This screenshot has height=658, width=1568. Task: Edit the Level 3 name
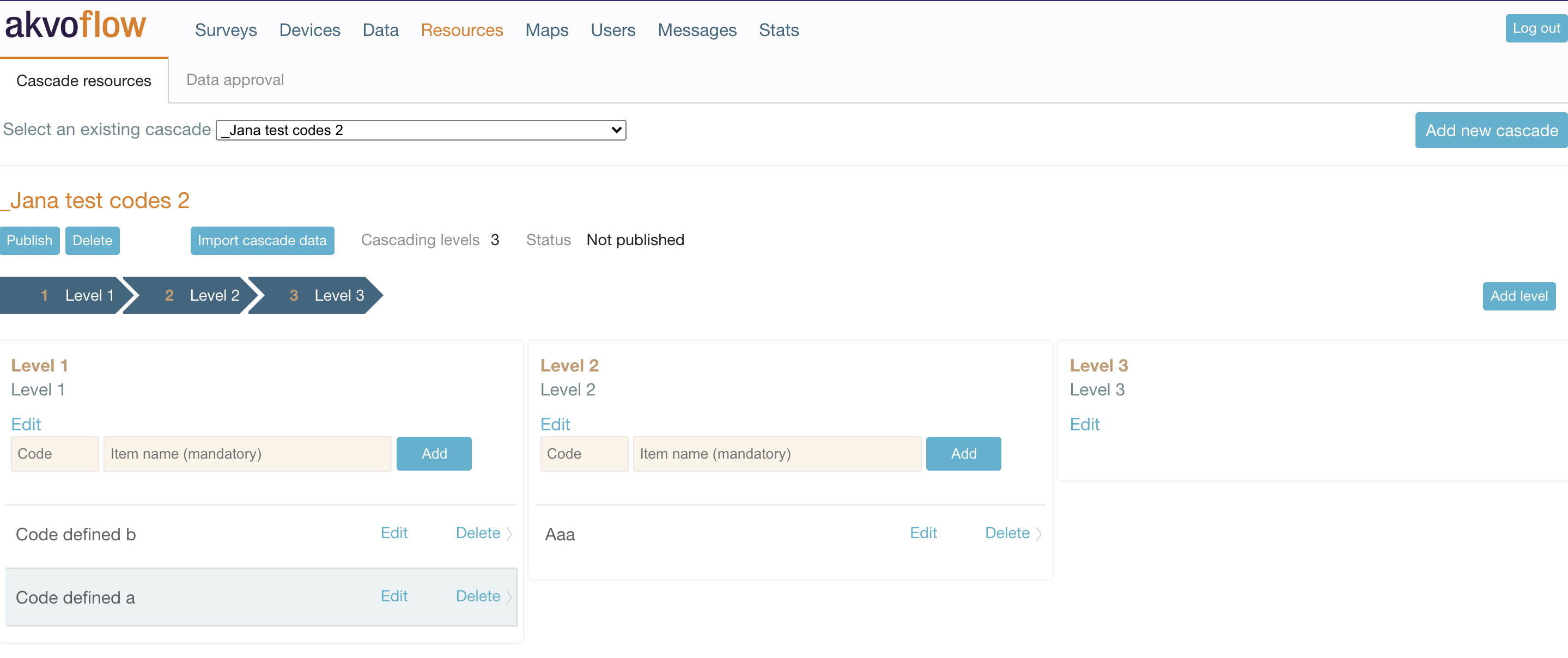(x=1085, y=424)
